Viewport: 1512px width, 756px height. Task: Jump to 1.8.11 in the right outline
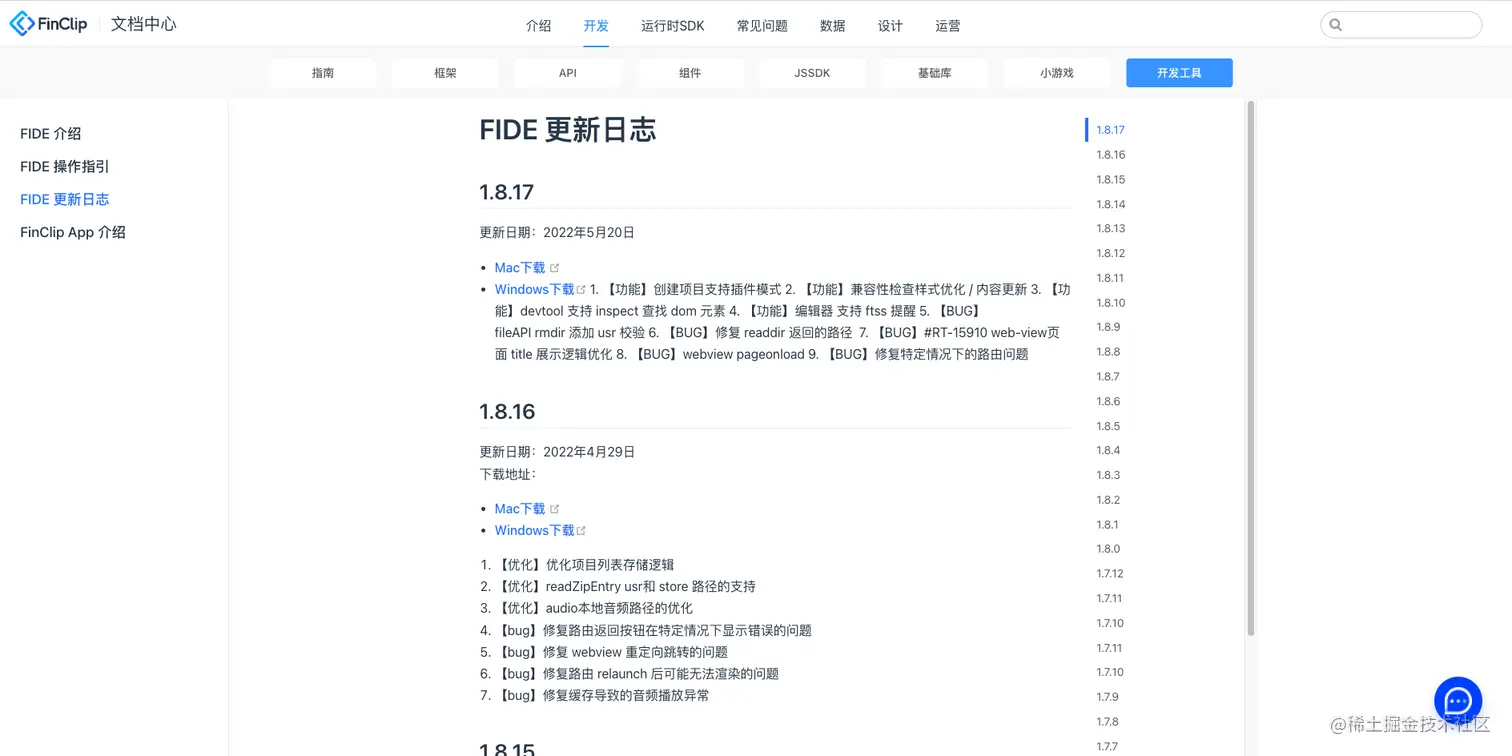(x=1110, y=278)
